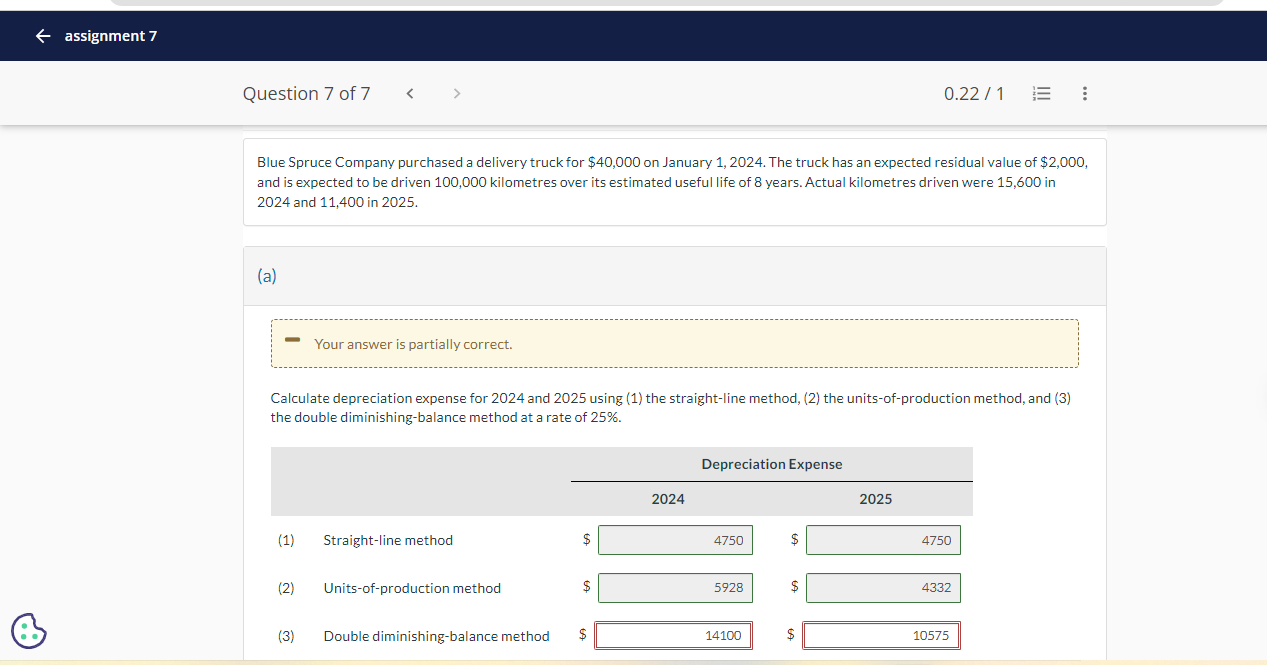The image size is (1267, 665).
Task: Go back using the arrow beside assignment 7
Action: pyautogui.click(x=42, y=36)
